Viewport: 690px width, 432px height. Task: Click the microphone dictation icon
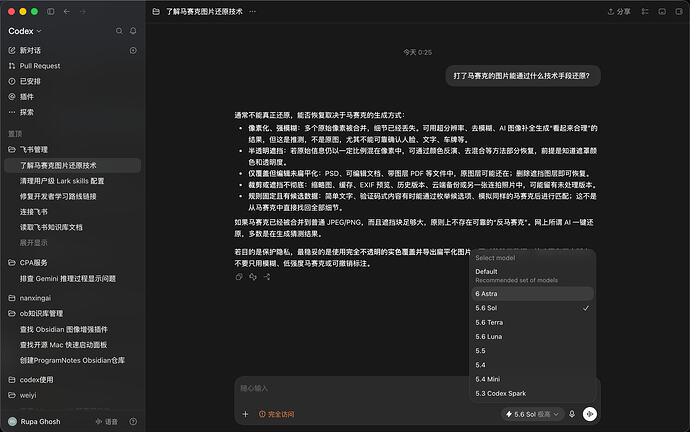(x=572, y=414)
